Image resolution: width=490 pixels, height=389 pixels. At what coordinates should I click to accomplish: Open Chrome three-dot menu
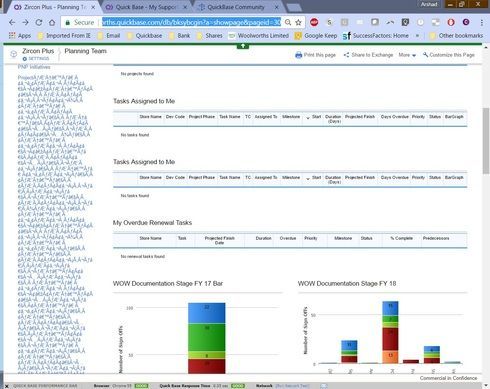coord(482,23)
